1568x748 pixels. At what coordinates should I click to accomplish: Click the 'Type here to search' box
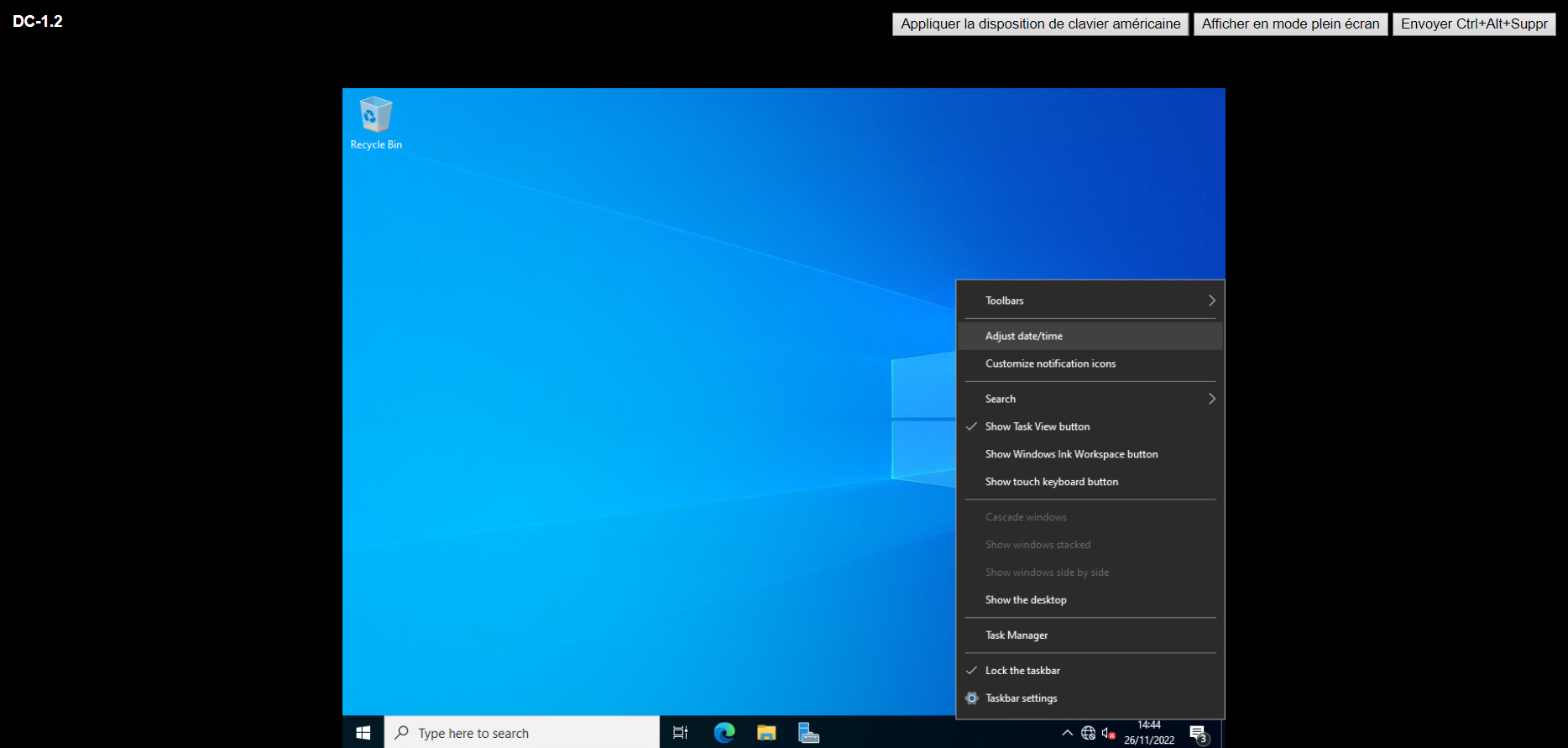521,733
